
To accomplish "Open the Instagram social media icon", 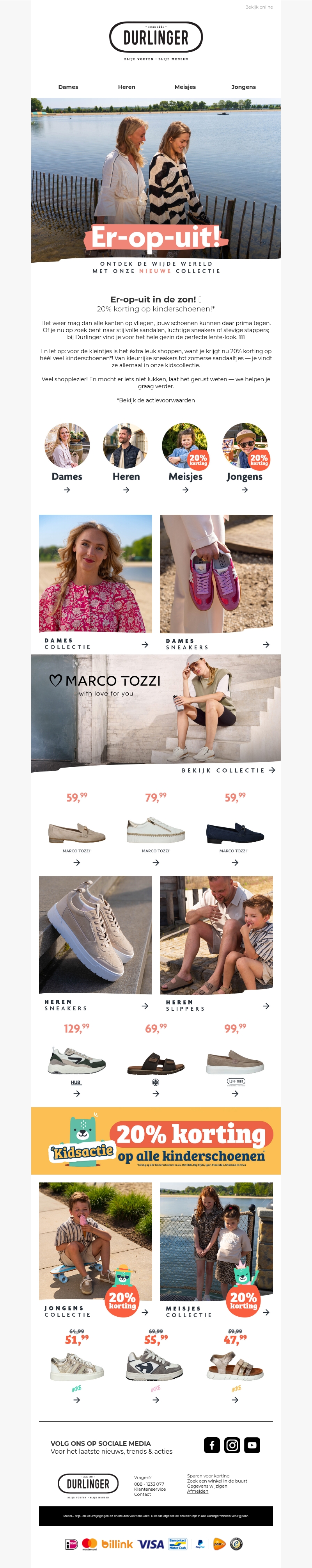I will coord(232,1445).
